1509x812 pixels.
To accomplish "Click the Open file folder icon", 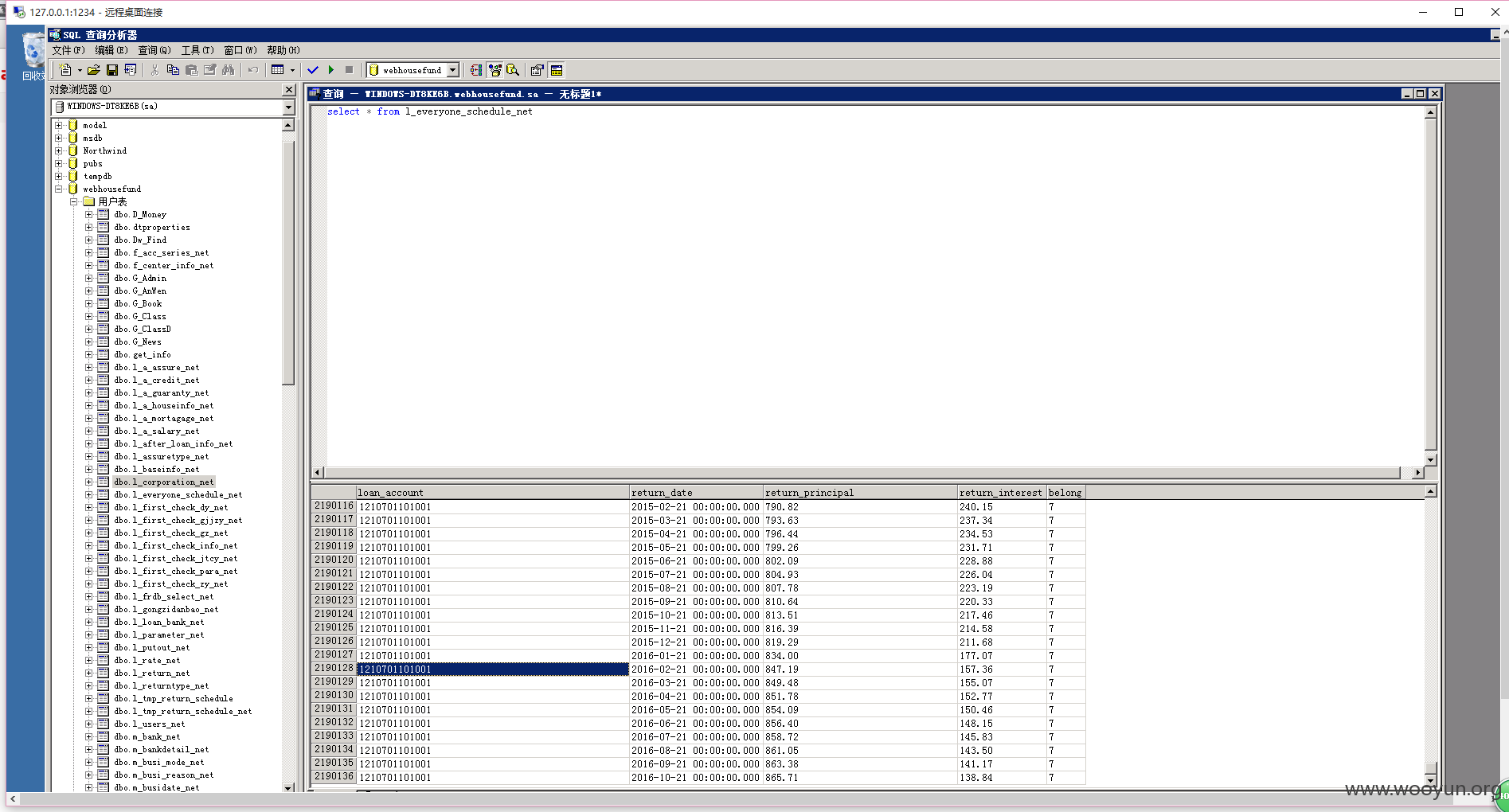I will 94,70.
